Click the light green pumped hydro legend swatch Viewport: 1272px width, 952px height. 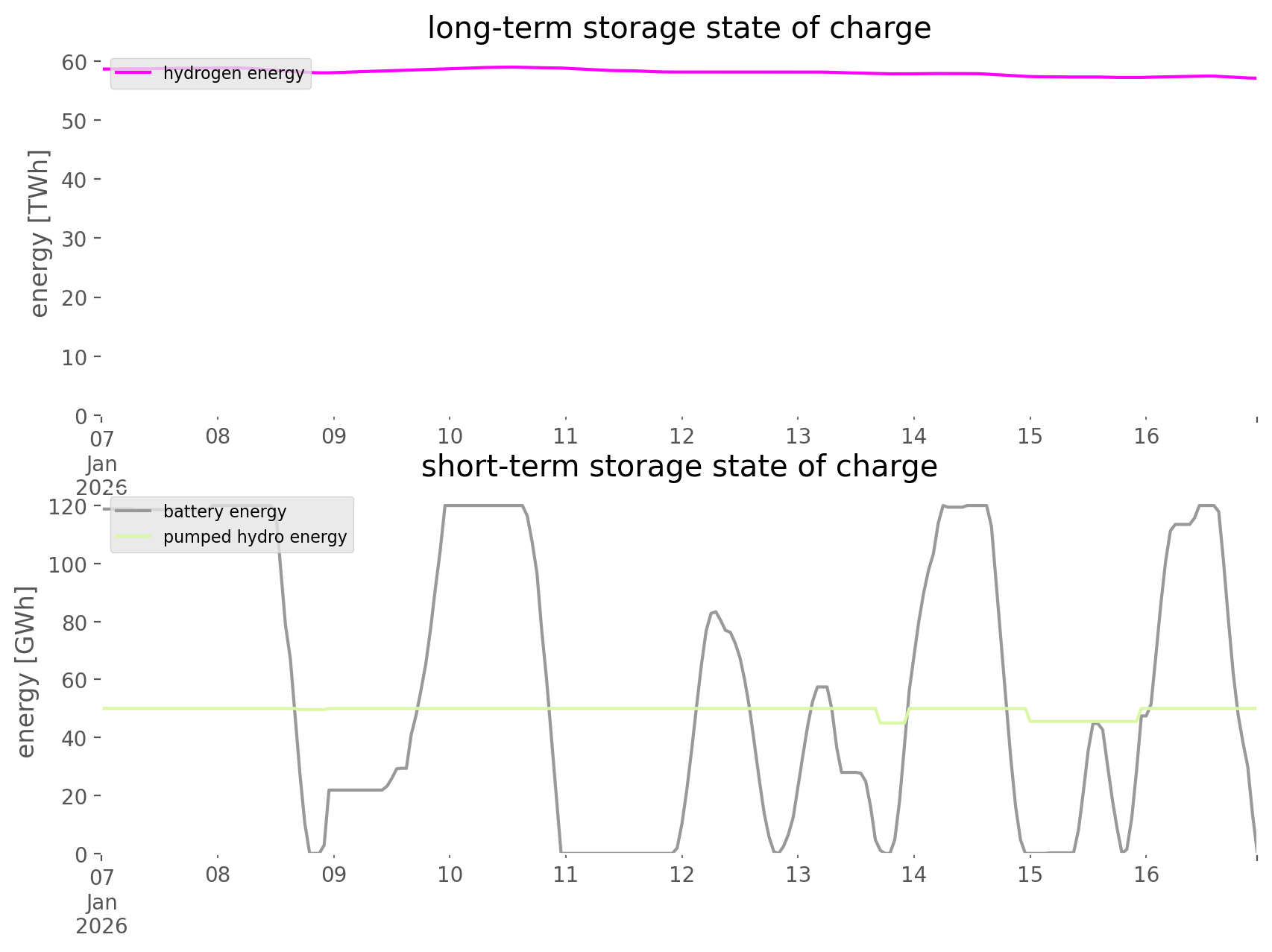click(x=133, y=537)
